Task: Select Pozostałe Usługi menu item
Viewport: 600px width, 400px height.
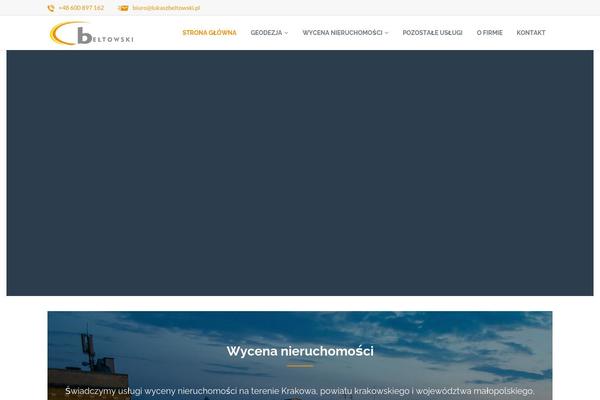Action: click(x=432, y=33)
